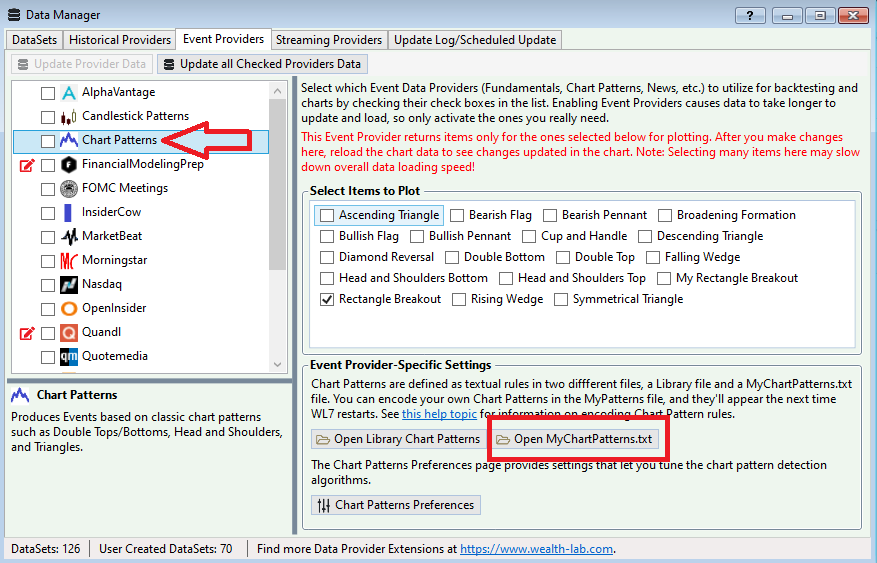This screenshot has width=877, height=563.
Task: Click the FOMC Meetings seal icon
Action: click(x=69, y=189)
